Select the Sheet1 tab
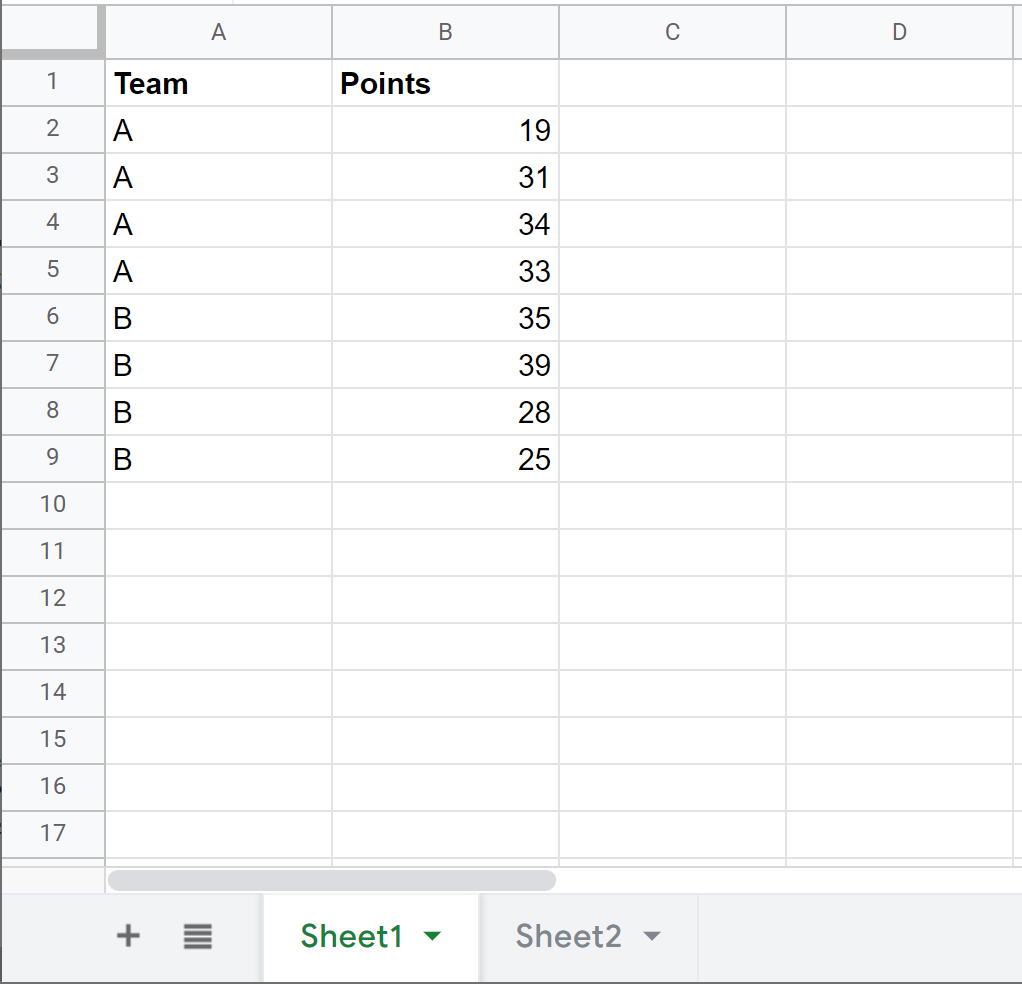Screen dimensions: 1022x984 352,936
